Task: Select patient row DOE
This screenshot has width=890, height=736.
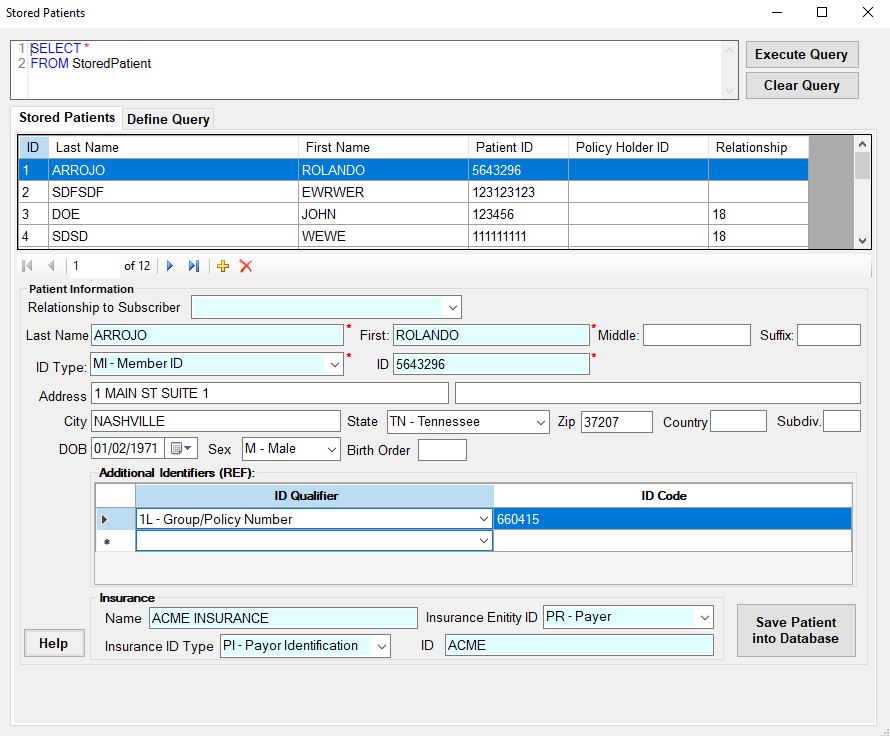Action: (413, 214)
